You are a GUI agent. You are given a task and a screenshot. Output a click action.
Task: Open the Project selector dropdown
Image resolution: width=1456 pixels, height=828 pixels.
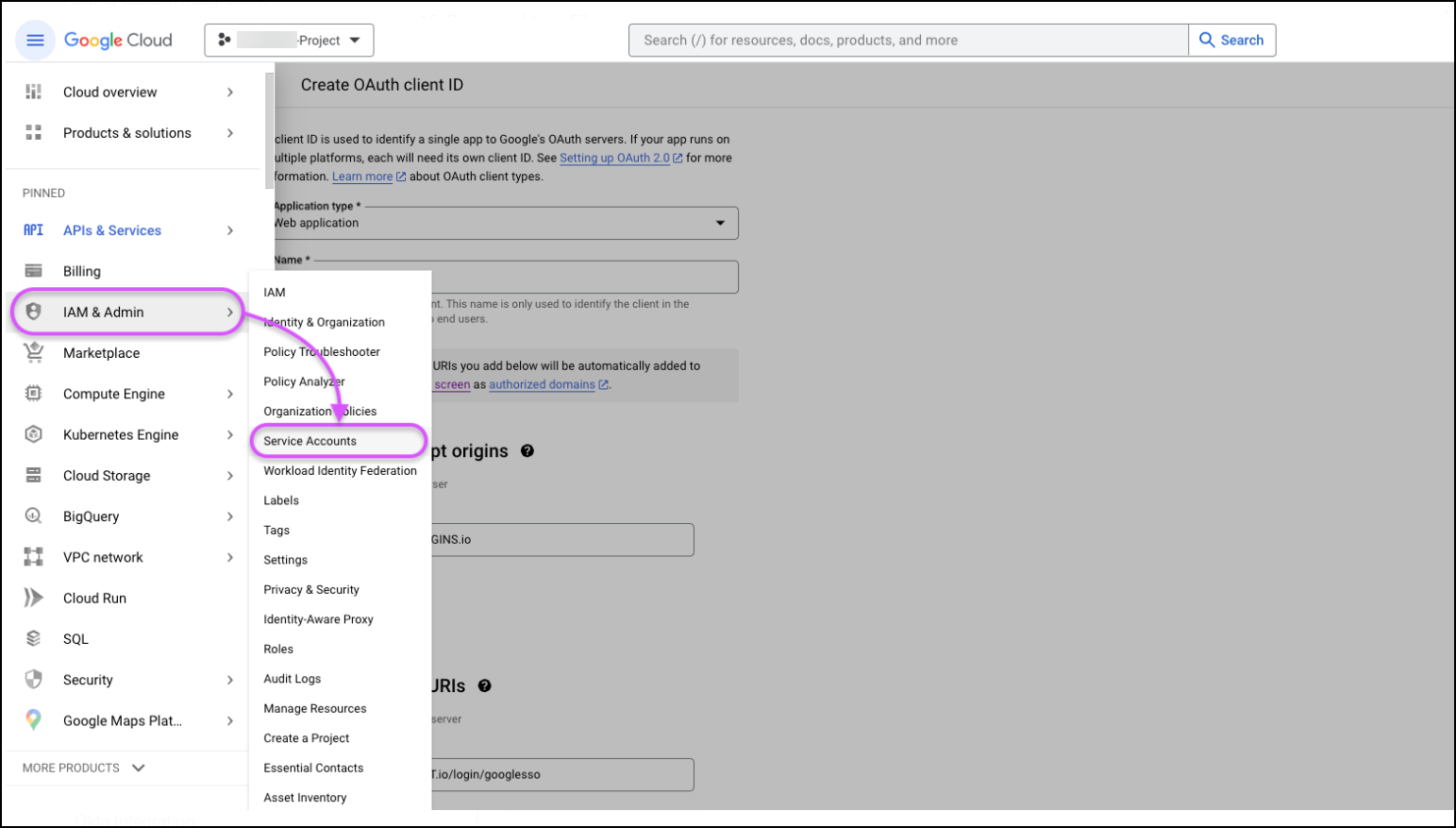(x=289, y=41)
